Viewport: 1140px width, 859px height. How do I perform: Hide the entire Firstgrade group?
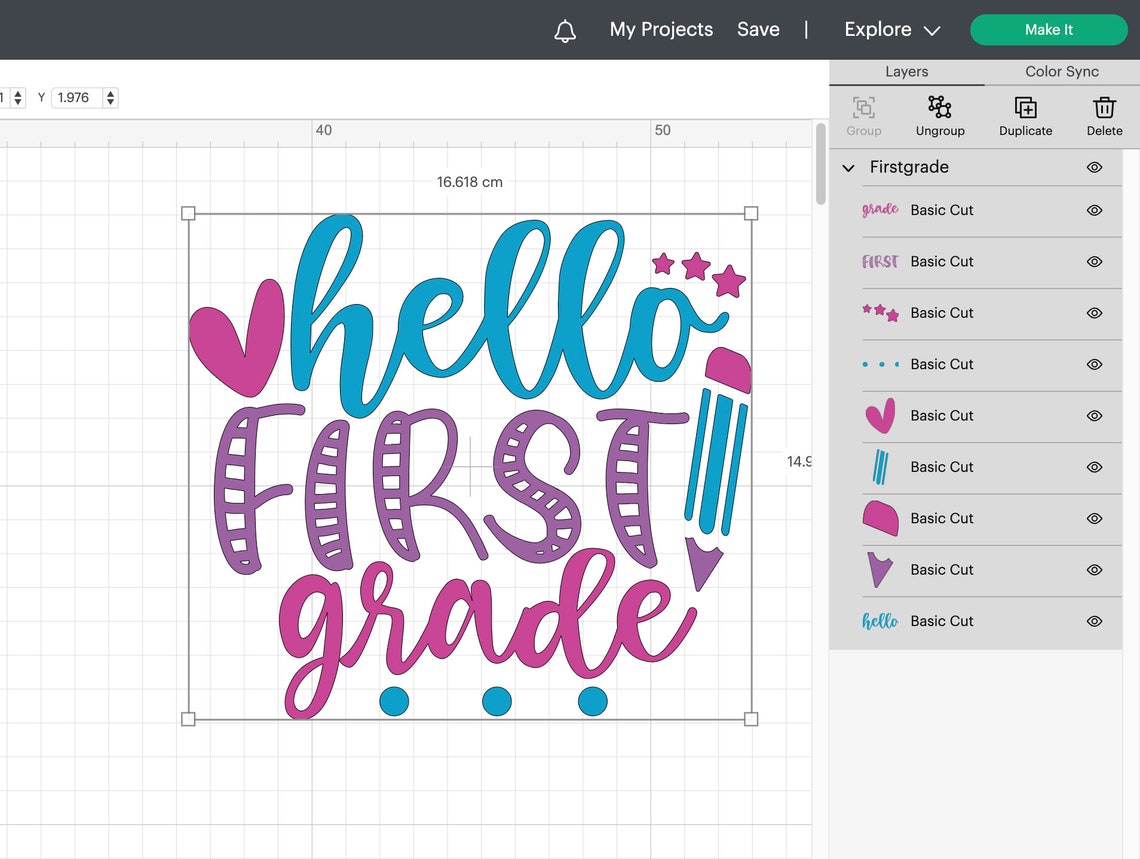(x=1094, y=167)
